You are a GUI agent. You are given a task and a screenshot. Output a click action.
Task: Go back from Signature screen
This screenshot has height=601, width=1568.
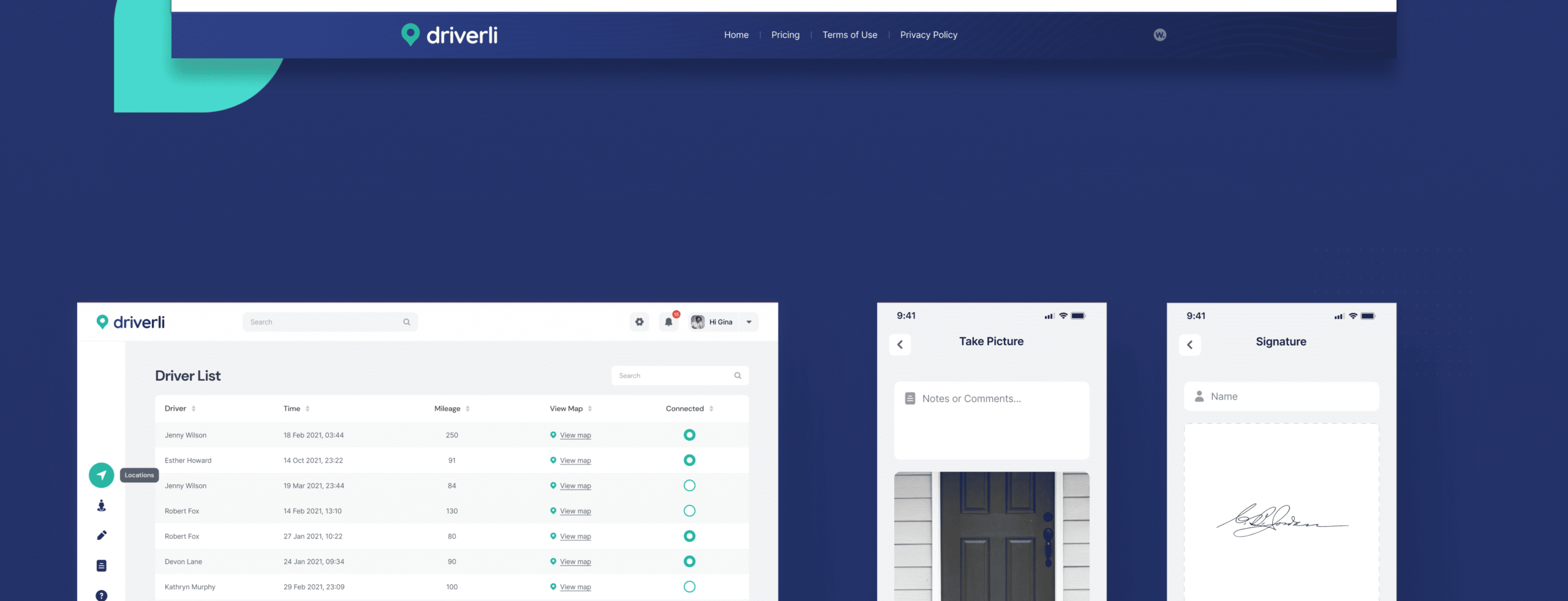click(1189, 345)
